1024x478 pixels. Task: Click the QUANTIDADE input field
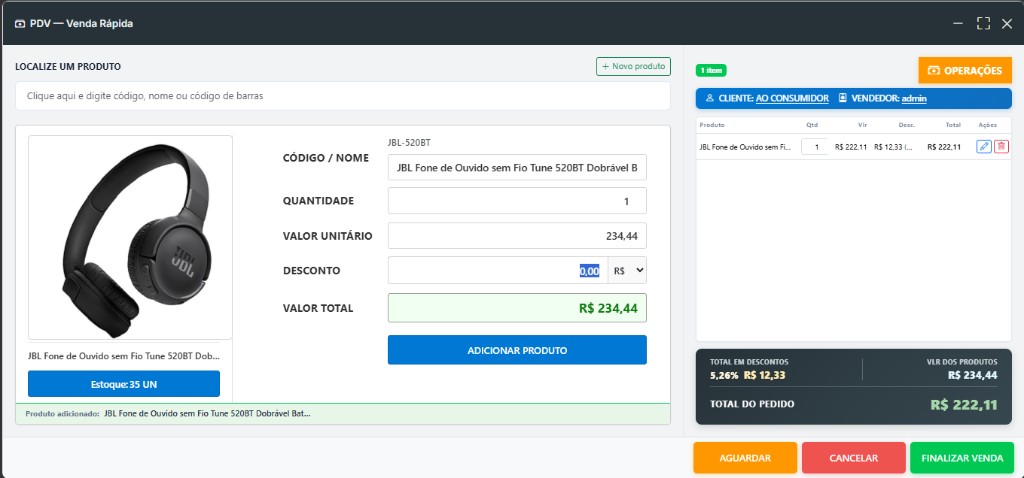pos(517,200)
